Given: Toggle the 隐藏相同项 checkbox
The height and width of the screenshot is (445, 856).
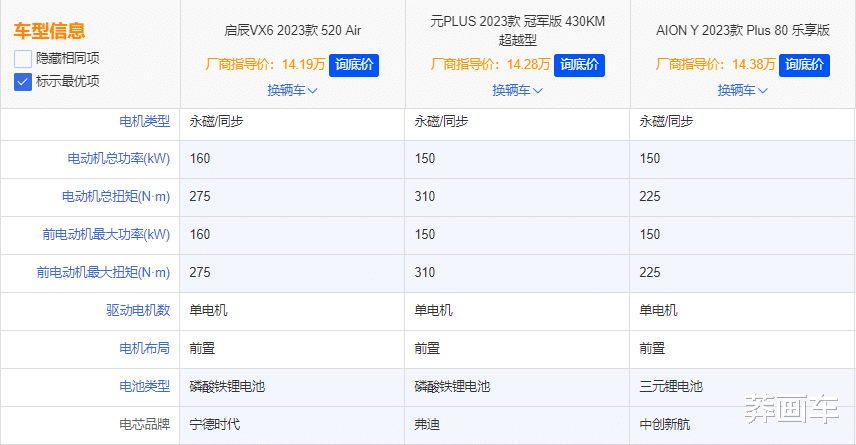Looking at the screenshot, I should click(x=24, y=58).
